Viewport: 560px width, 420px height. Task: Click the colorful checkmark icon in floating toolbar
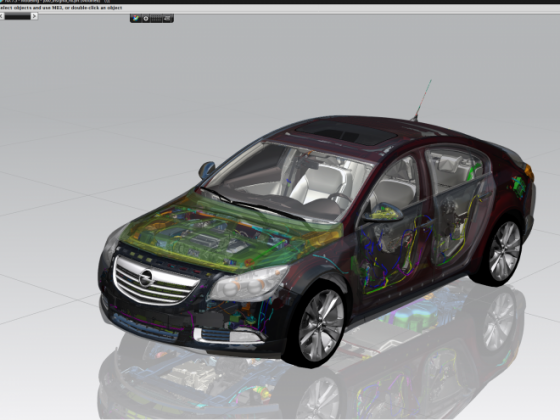(x=135, y=19)
